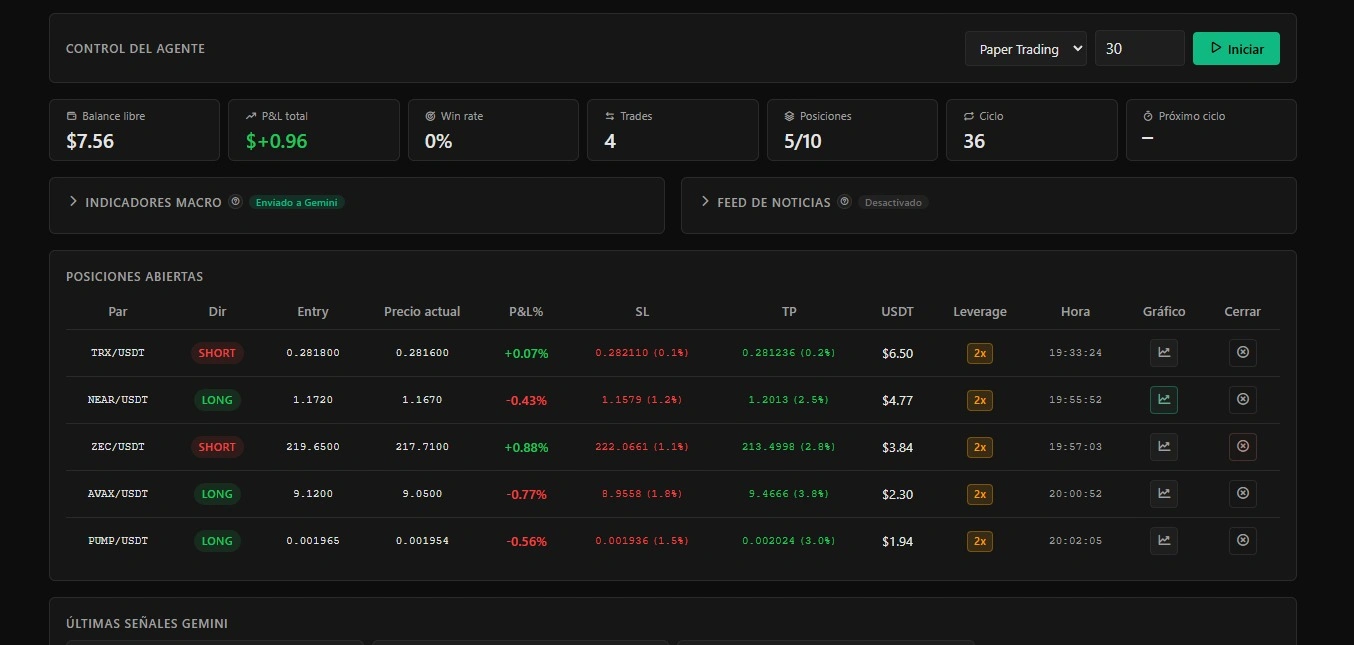This screenshot has width=1354, height=645.
Task: Close the ZEC/USDT position
Action: pyautogui.click(x=1243, y=447)
